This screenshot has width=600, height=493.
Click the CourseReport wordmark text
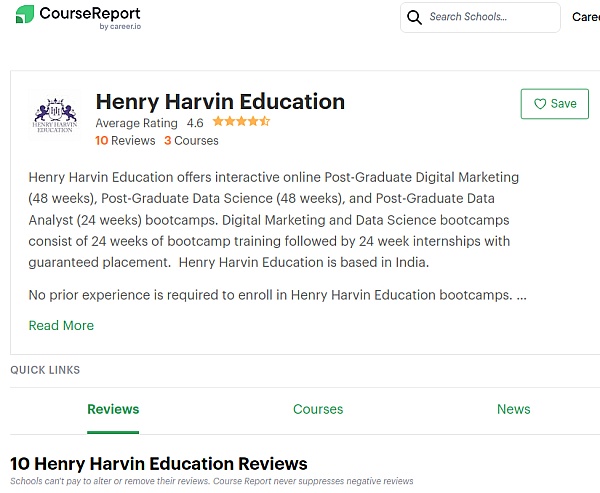click(90, 13)
